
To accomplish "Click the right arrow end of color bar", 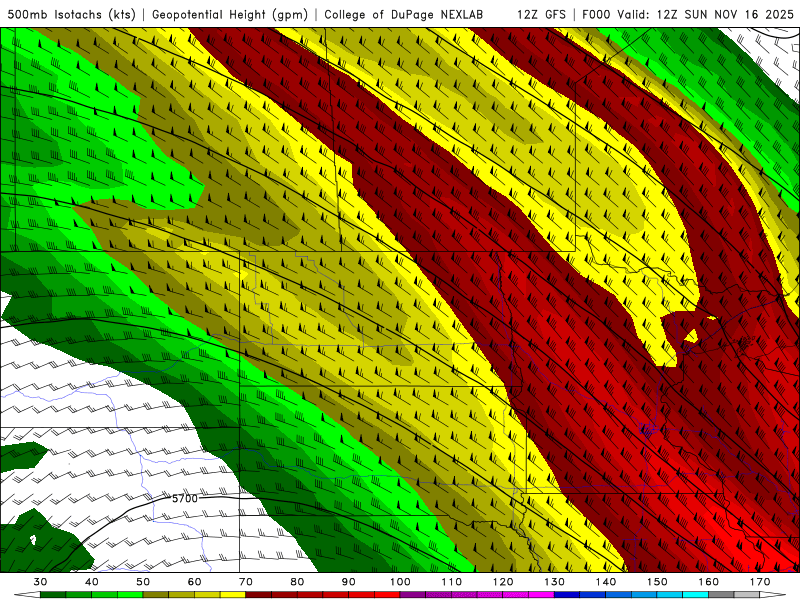I will point(773,595).
